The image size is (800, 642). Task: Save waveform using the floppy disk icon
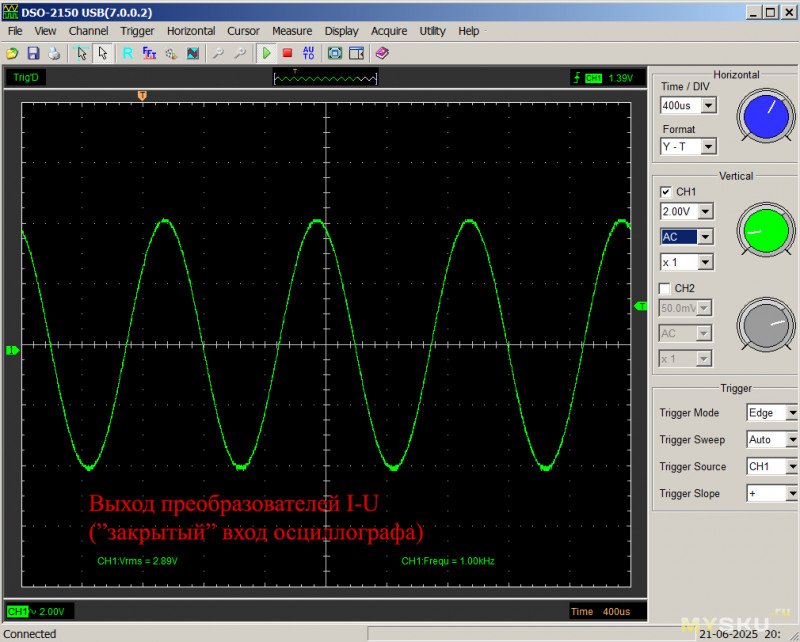pyautogui.click(x=33, y=53)
